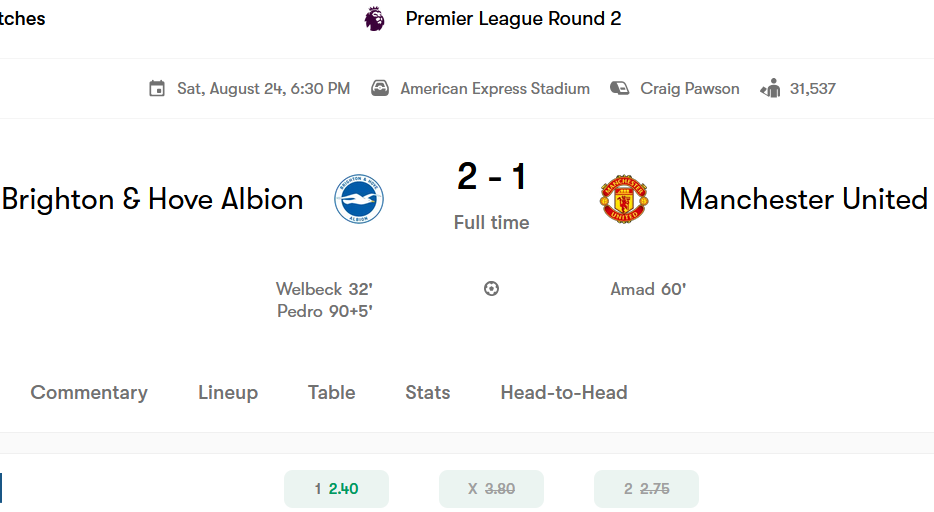The width and height of the screenshot is (934, 512).
Task: Click the Manchester United crest
Action: [x=624, y=199]
